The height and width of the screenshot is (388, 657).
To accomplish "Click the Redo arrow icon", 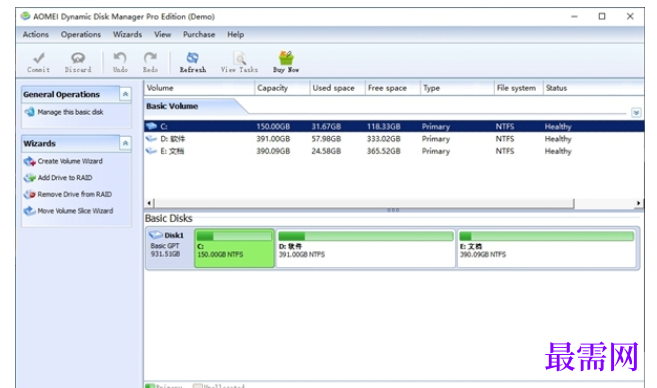I will pyautogui.click(x=150, y=57).
